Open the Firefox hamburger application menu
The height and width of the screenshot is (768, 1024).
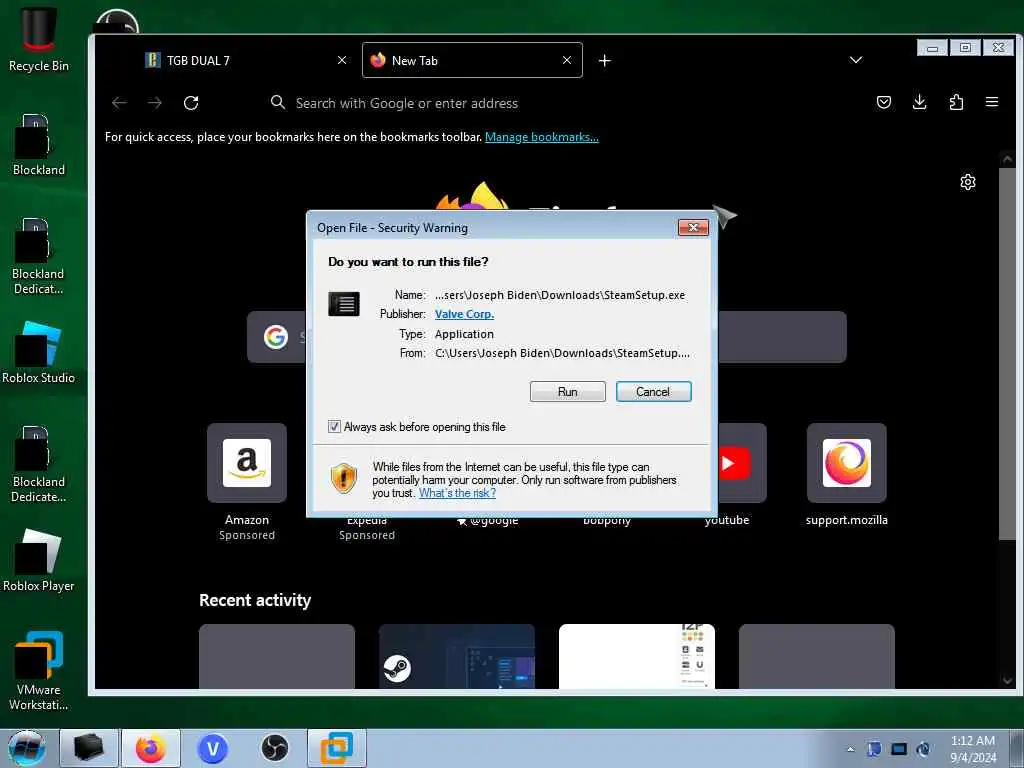992,103
